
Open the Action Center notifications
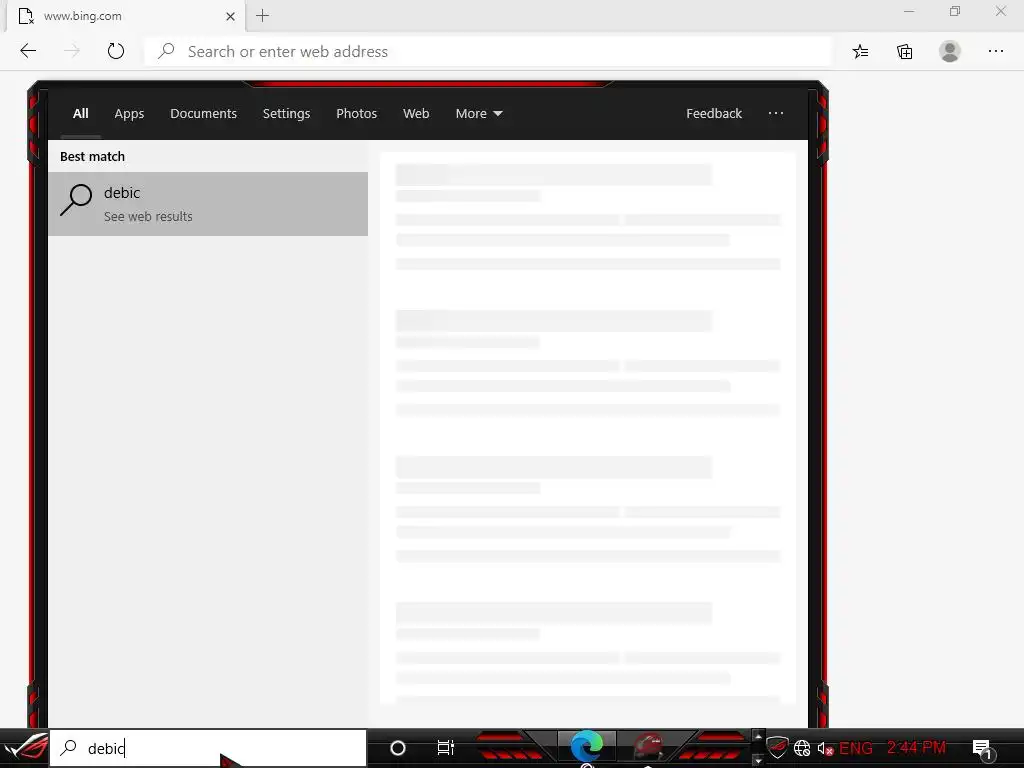[982, 749]
